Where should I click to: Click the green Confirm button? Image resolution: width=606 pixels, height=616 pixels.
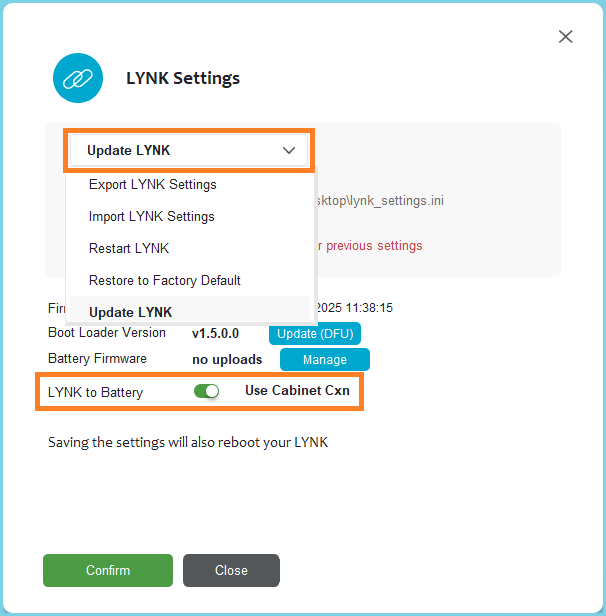coord(108,570)
